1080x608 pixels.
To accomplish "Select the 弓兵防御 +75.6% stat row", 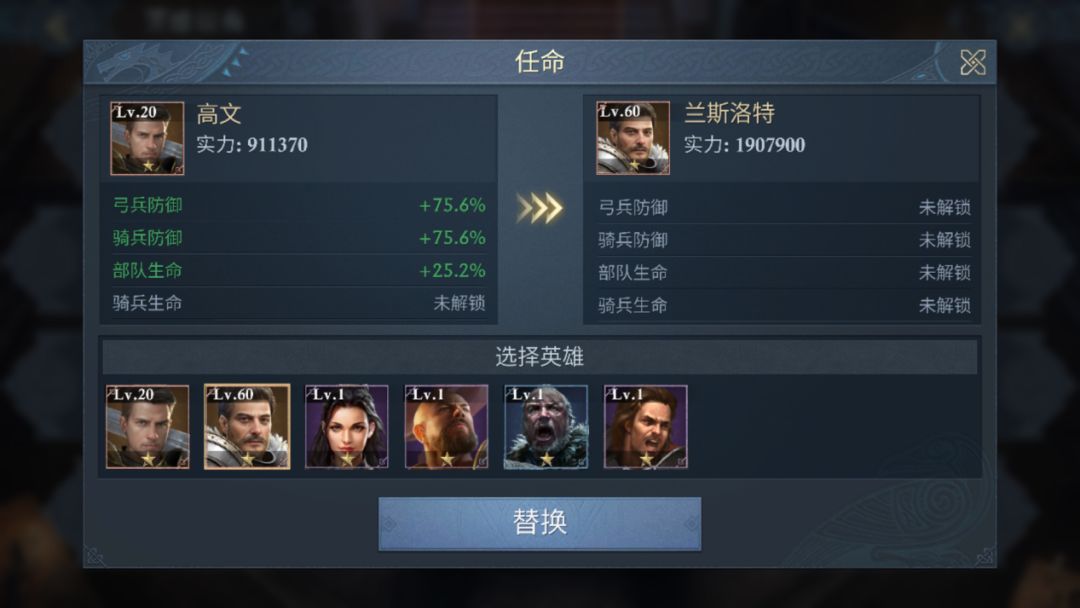I will 298,205.
